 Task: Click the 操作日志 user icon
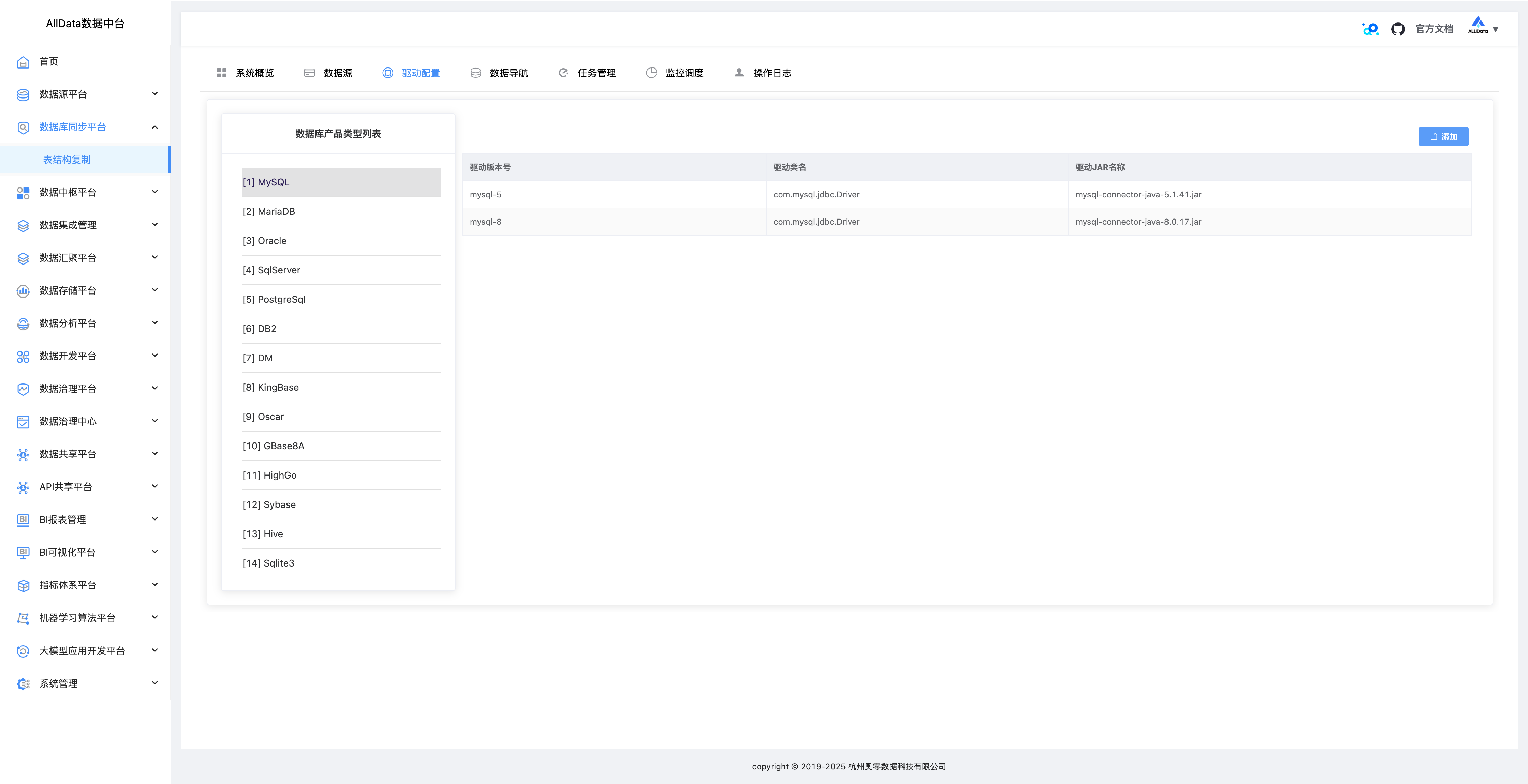(x=739, y=73)
